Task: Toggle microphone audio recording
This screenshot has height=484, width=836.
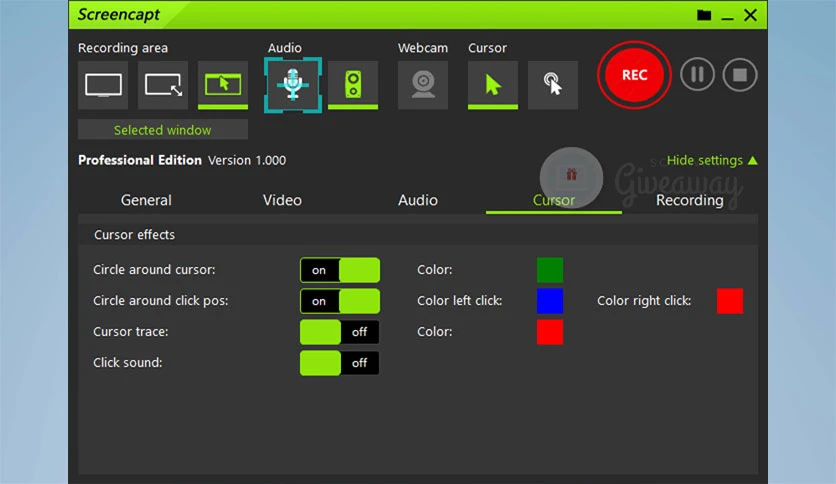Action: tap(293, 85)
